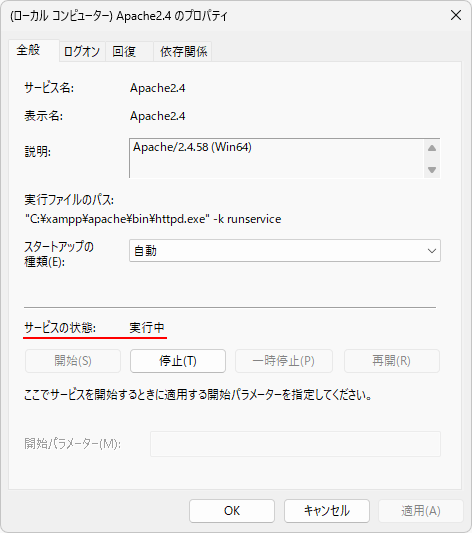Click the サービス名: label
Viewport: 472px width, 533px height.
(49, 88)
